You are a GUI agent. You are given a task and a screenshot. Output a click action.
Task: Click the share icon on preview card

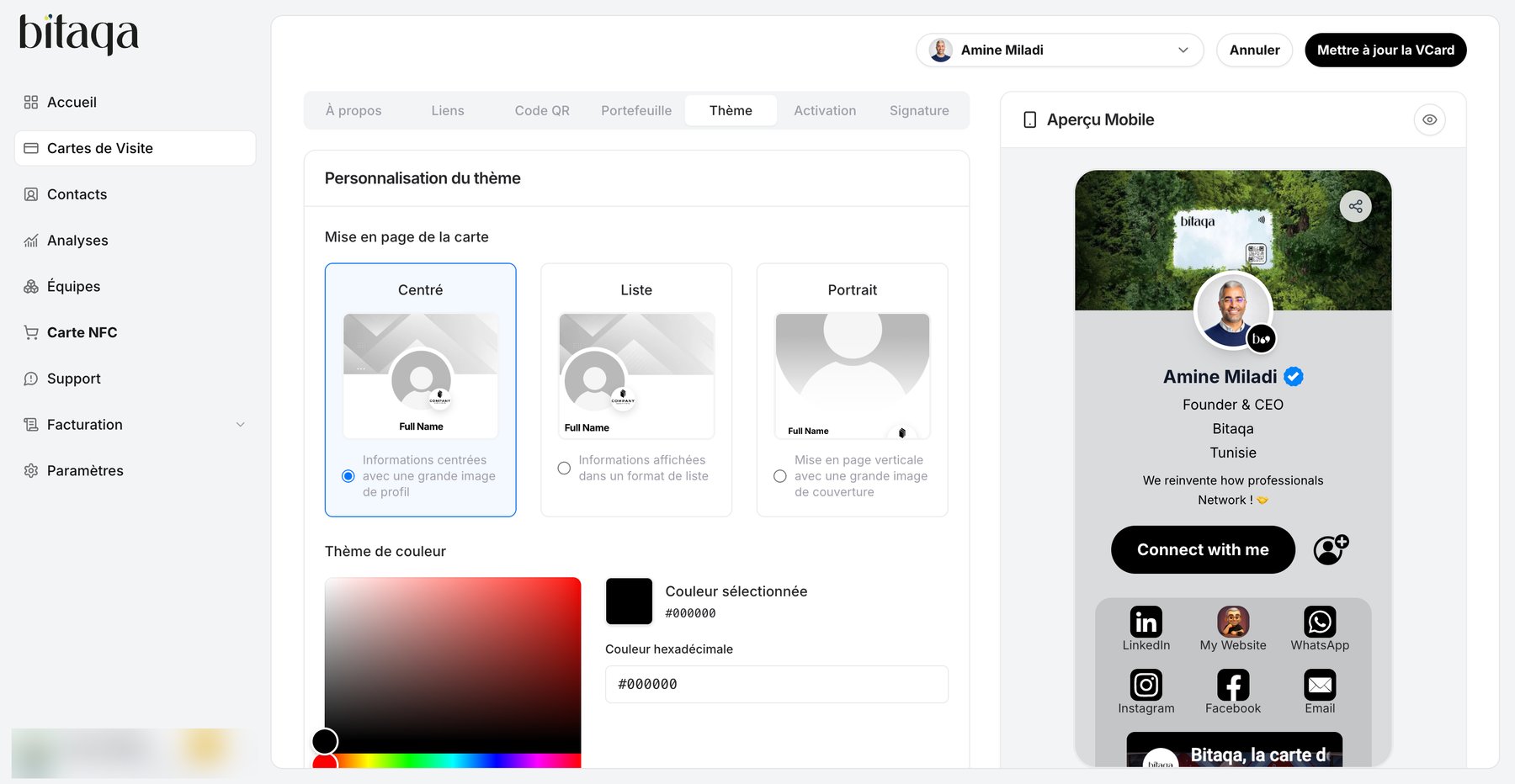[1355, 206]
